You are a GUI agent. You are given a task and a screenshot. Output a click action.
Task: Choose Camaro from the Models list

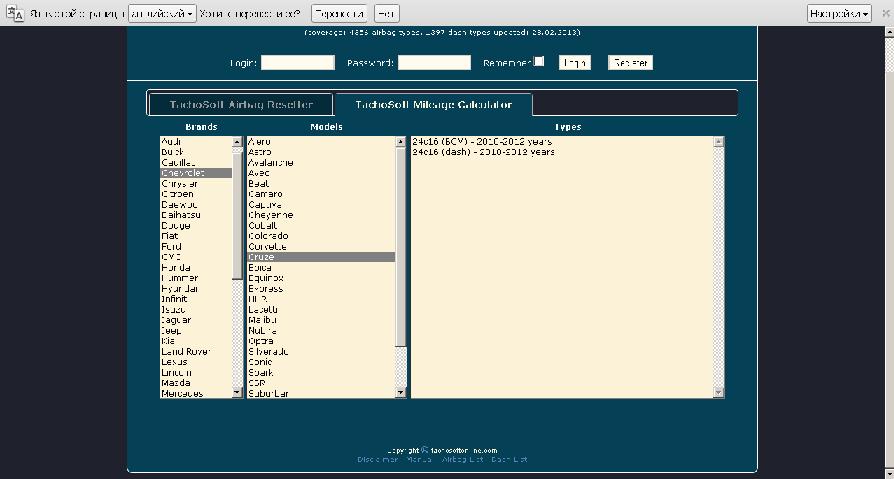[265, 194]
